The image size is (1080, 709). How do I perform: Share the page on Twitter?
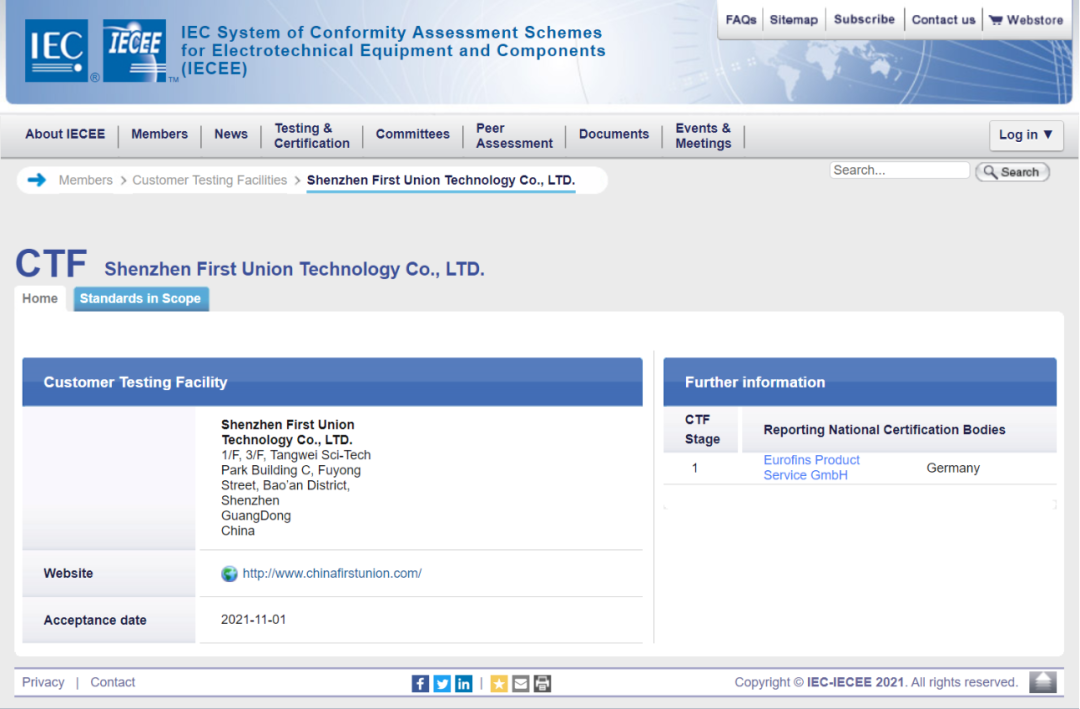442,684
